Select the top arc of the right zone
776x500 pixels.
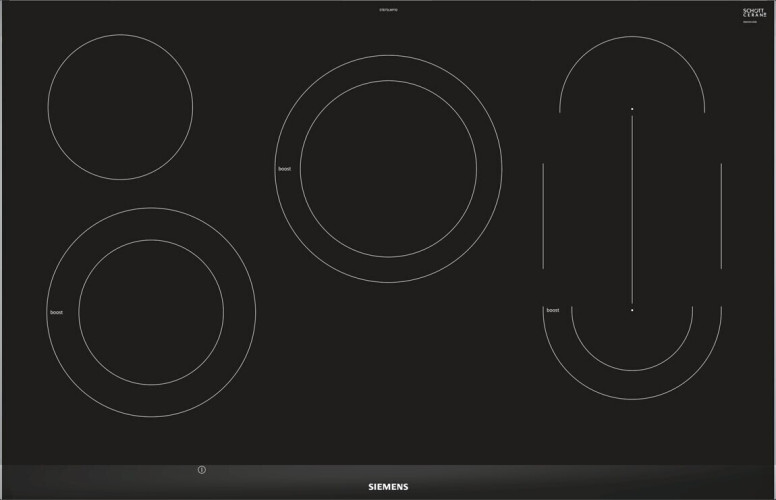632,39
